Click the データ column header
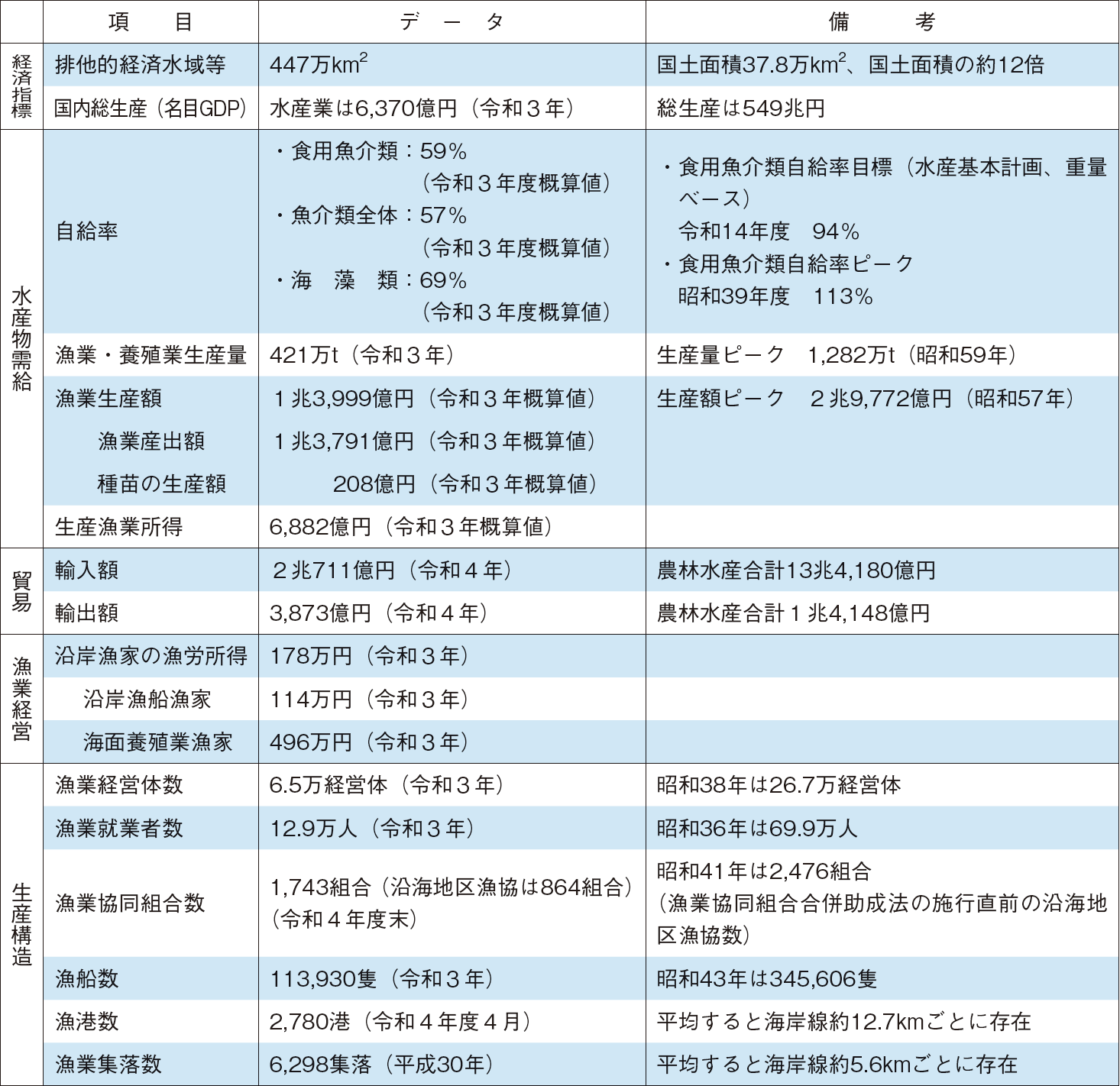Viewport: 1120px width, 1086px height. click(x=452, y=21)
